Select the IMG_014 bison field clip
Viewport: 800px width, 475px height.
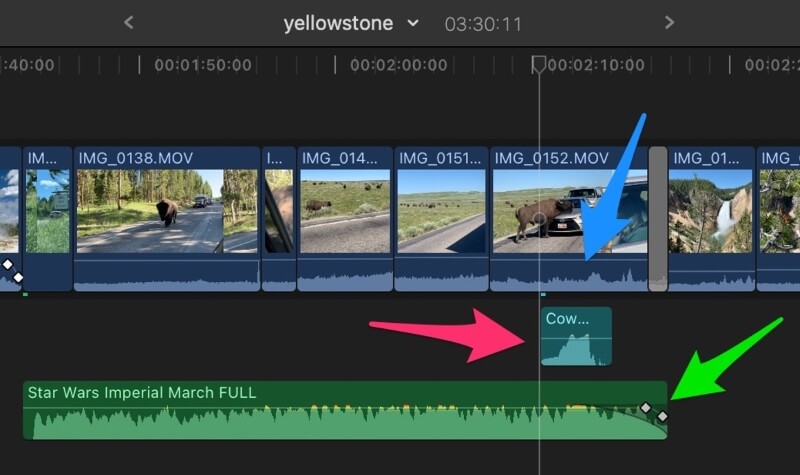345,219
